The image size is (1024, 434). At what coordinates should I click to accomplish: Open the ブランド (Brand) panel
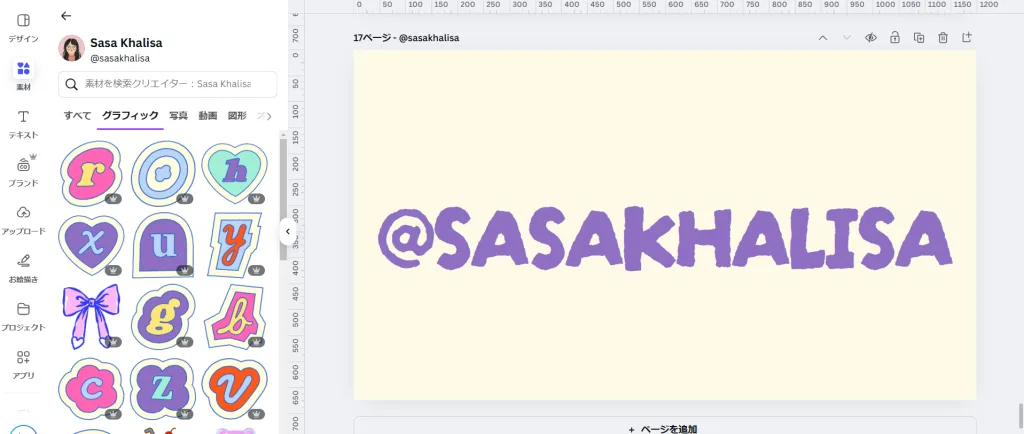point(23,171)
